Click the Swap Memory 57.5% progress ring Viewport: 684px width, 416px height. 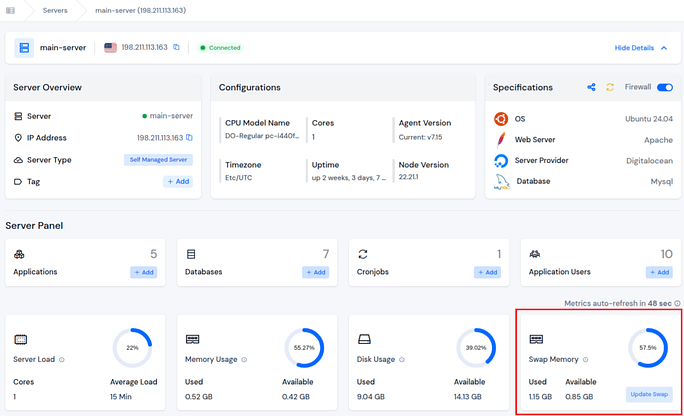coord(646,347)
